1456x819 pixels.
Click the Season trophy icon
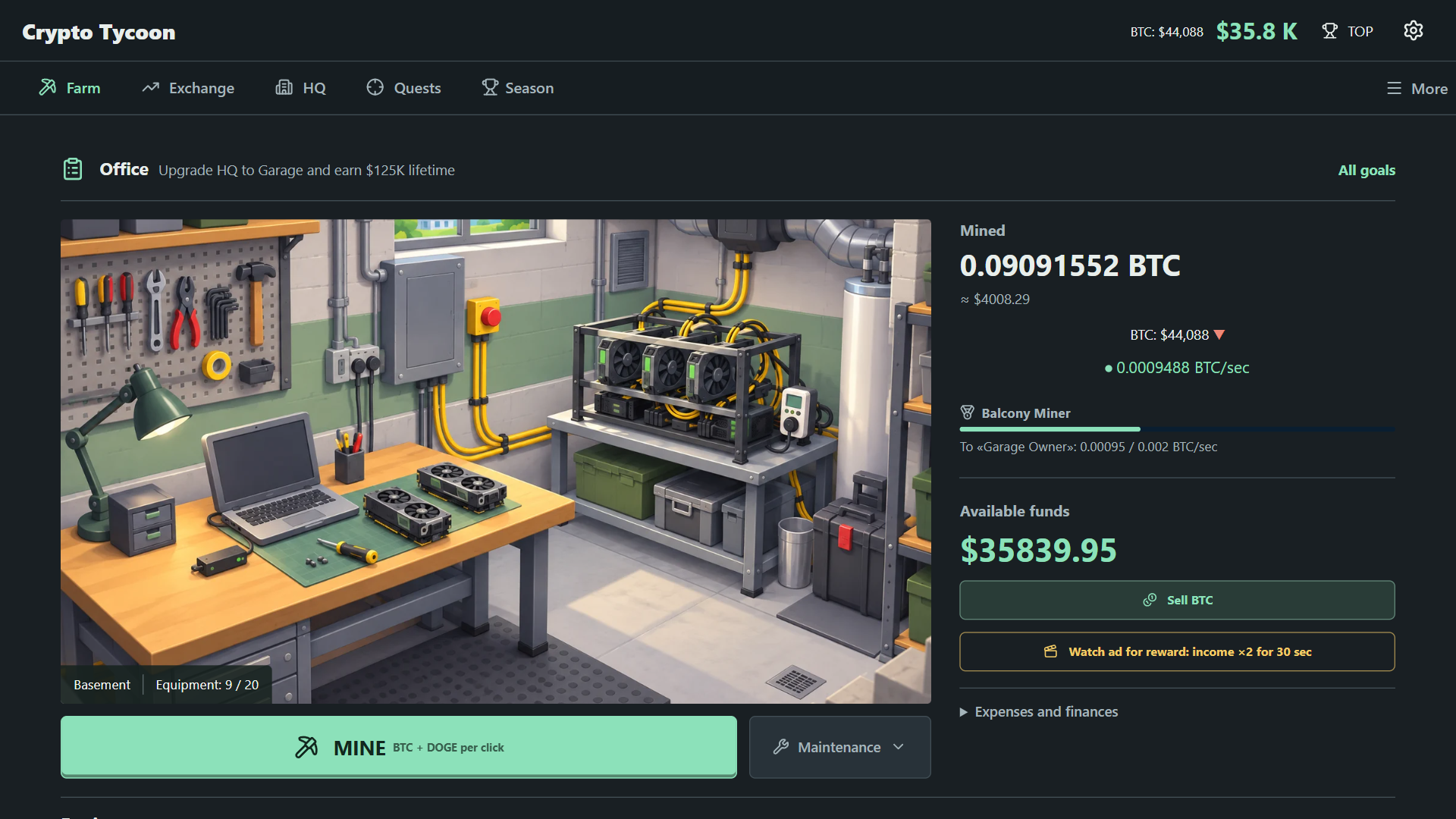(x=490, y=87)
